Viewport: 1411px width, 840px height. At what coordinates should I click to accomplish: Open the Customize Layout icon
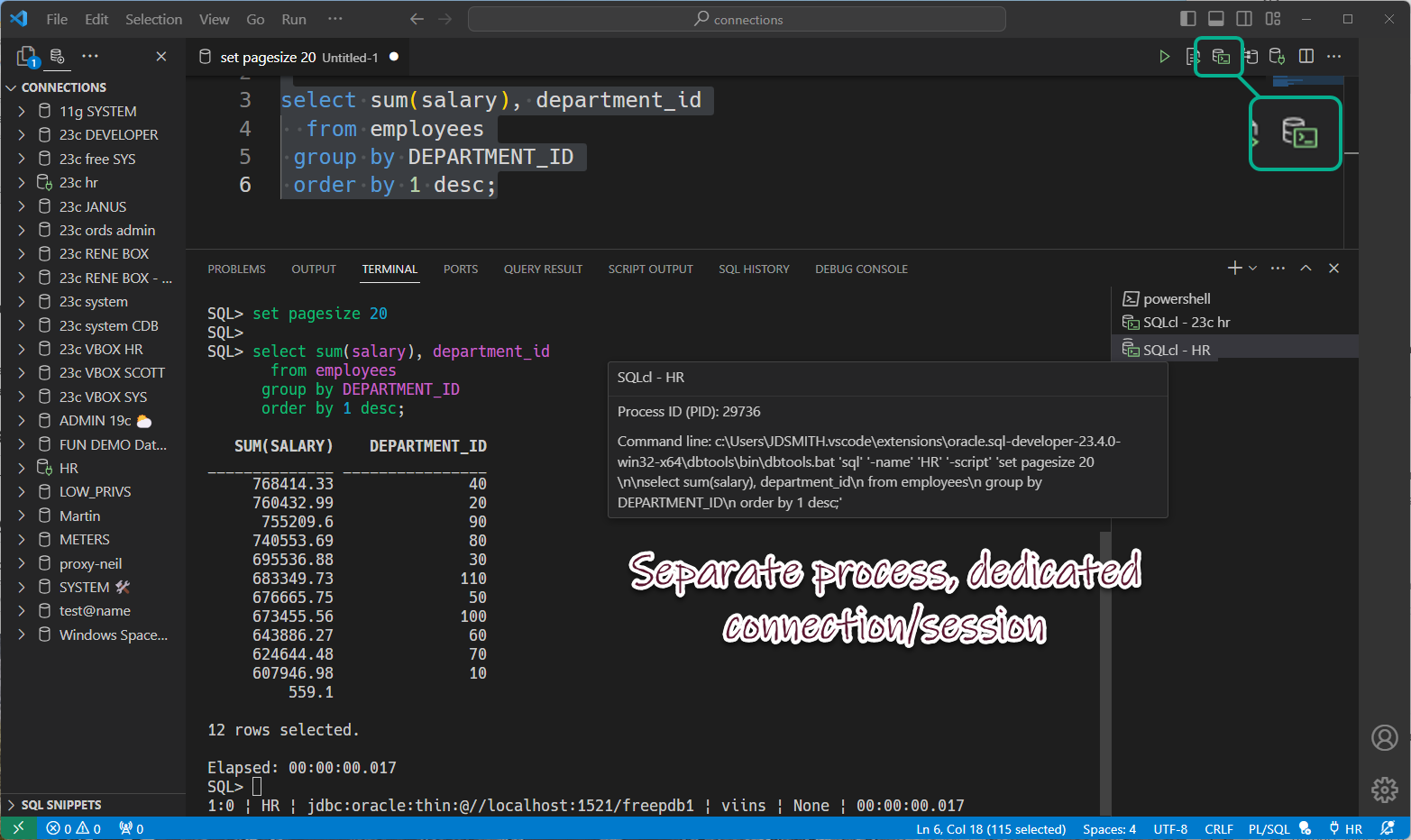[x=1273, y=19]
